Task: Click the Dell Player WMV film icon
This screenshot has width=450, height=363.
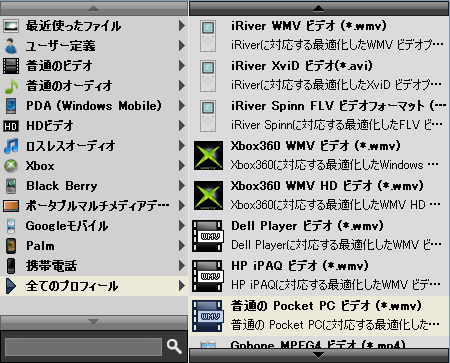Action: click(x=208, y=236)
